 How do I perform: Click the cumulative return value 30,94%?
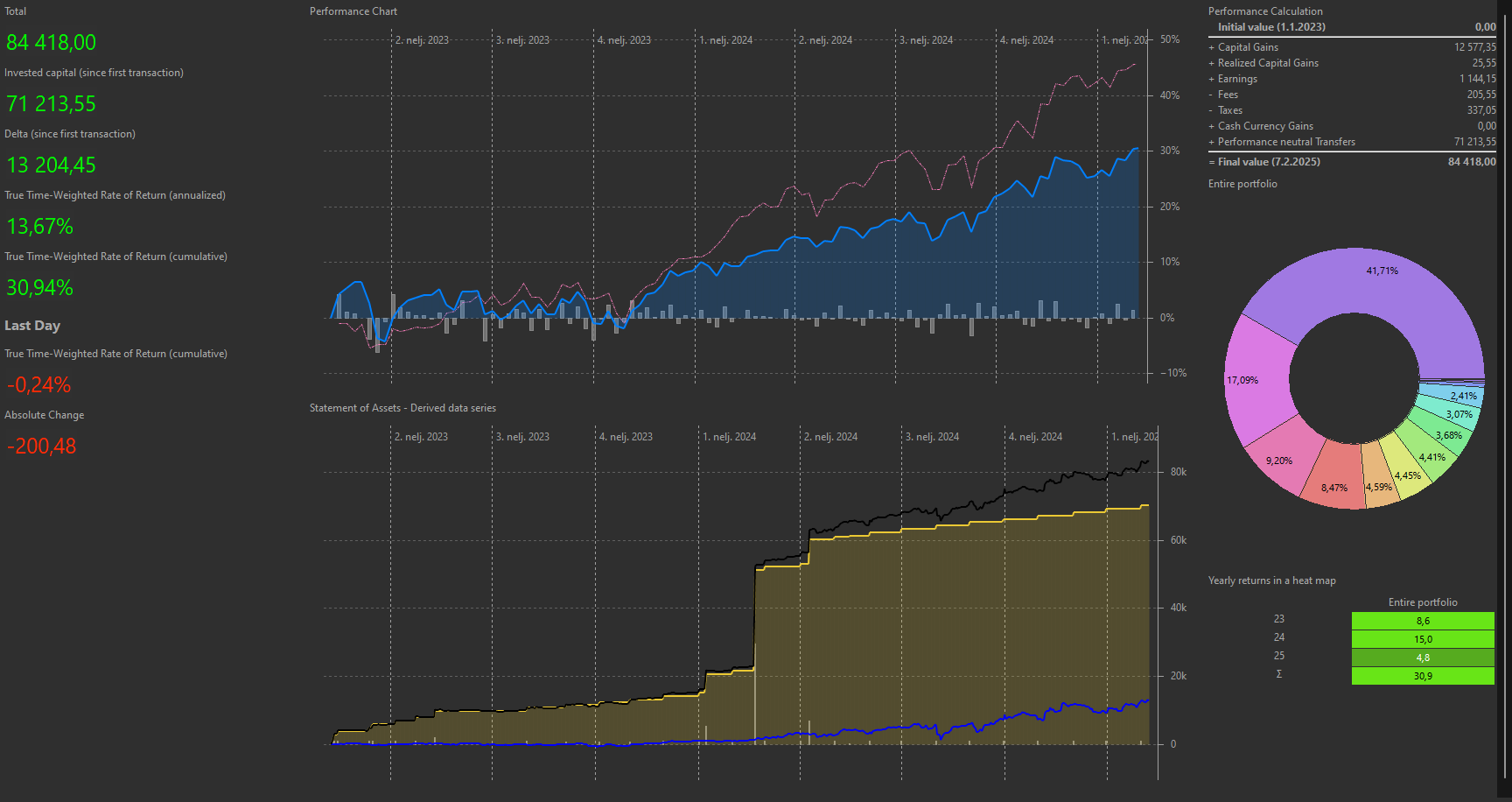pyautogui.click(x=39, y=287)
